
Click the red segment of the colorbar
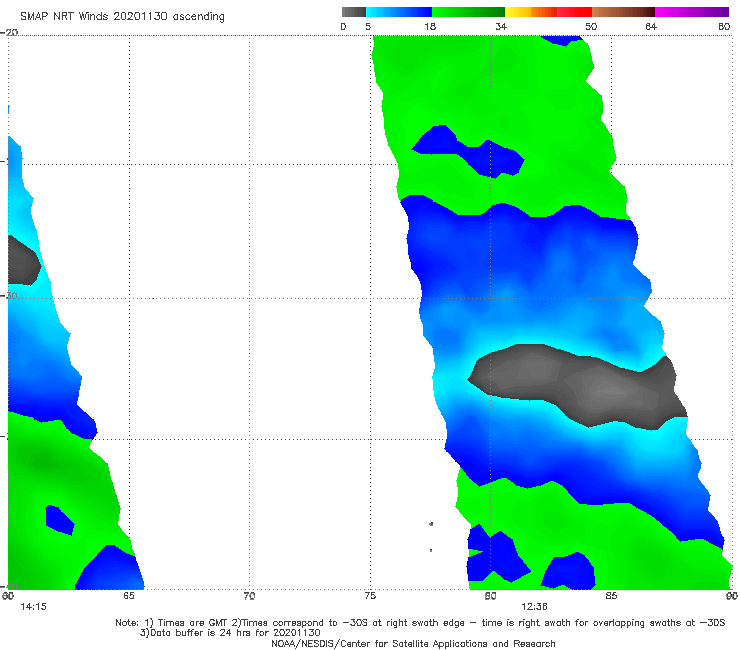(575, 12)
